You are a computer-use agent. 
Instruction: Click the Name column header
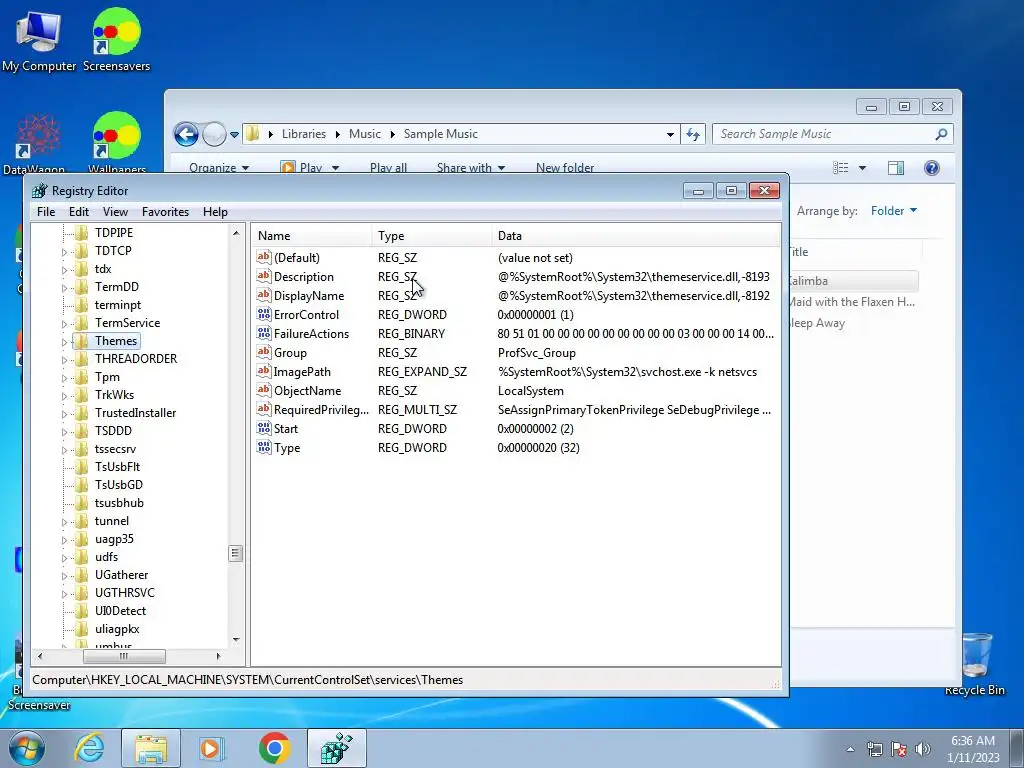[312, 236]
